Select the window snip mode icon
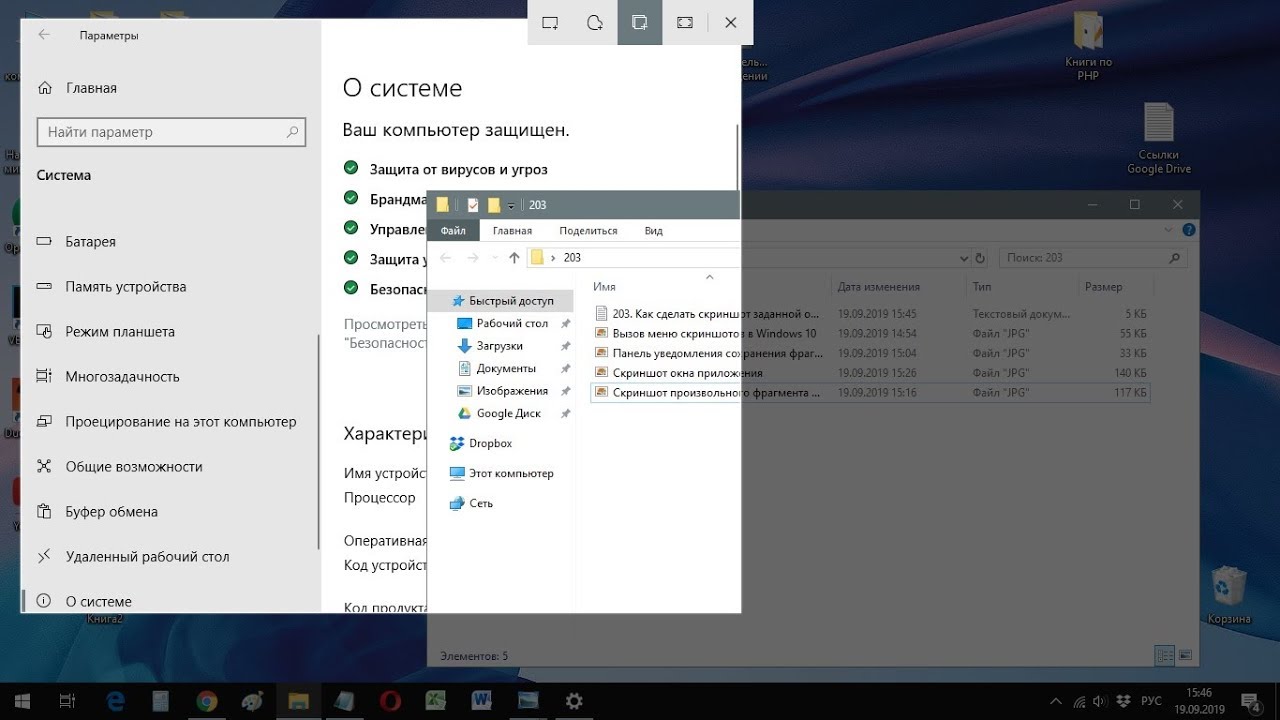The image size is (1280, 720). [x=640, y=23]
